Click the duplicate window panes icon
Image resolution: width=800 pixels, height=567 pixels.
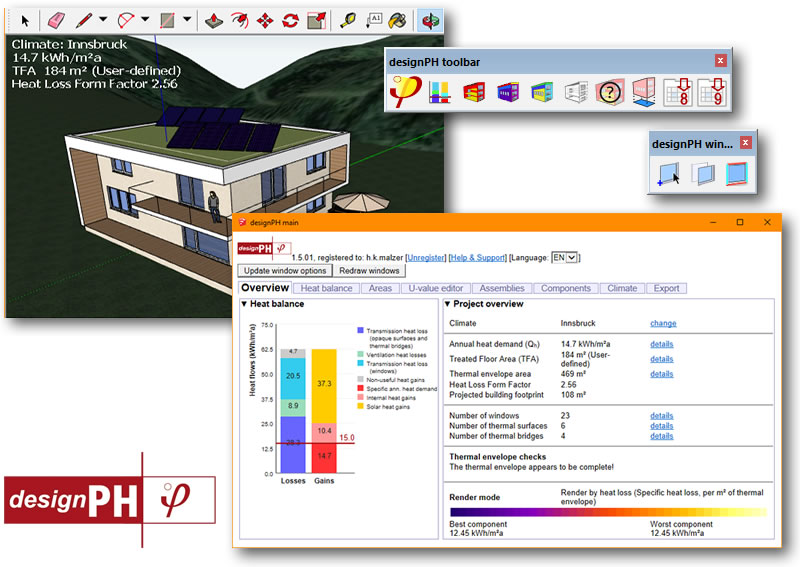point(703,174)
